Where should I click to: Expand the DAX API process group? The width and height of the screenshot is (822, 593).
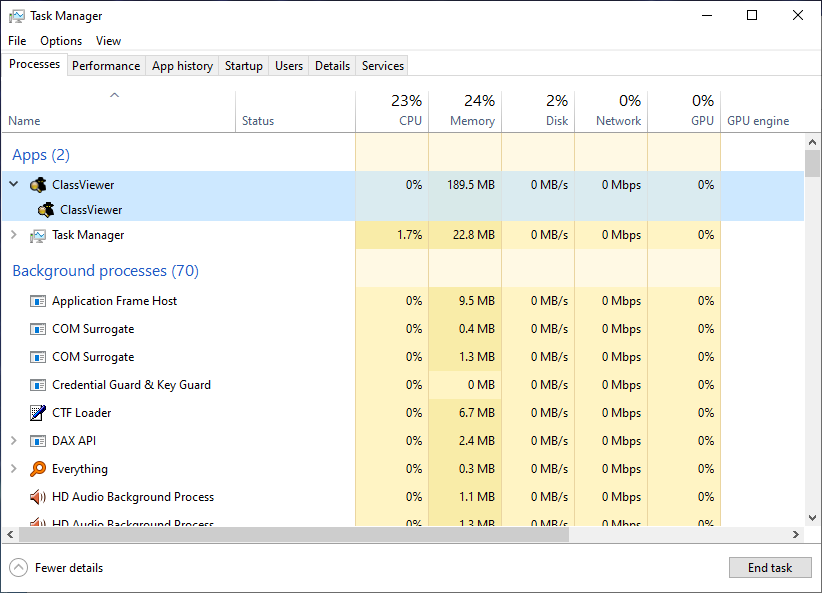coord(14,441)
